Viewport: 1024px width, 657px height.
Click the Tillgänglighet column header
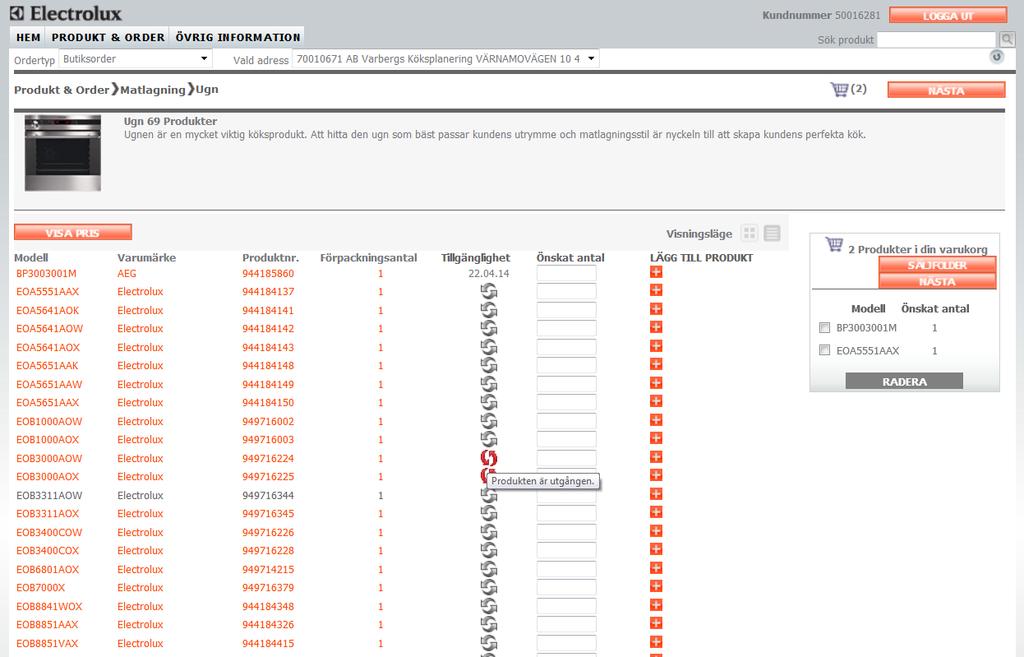[475, 257]
